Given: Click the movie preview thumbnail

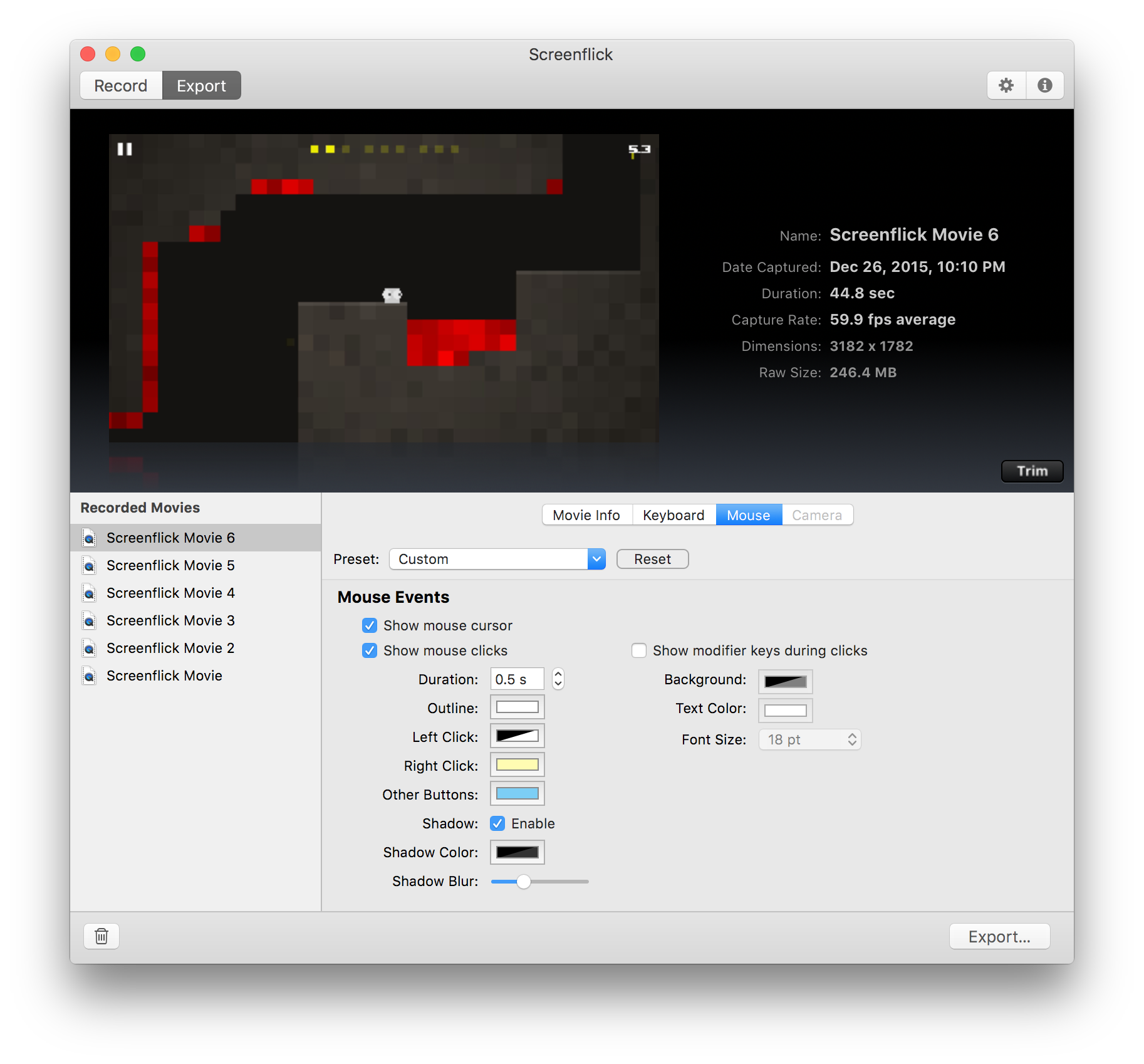Looking at the screenshot, I should click(x=384, y=288).
